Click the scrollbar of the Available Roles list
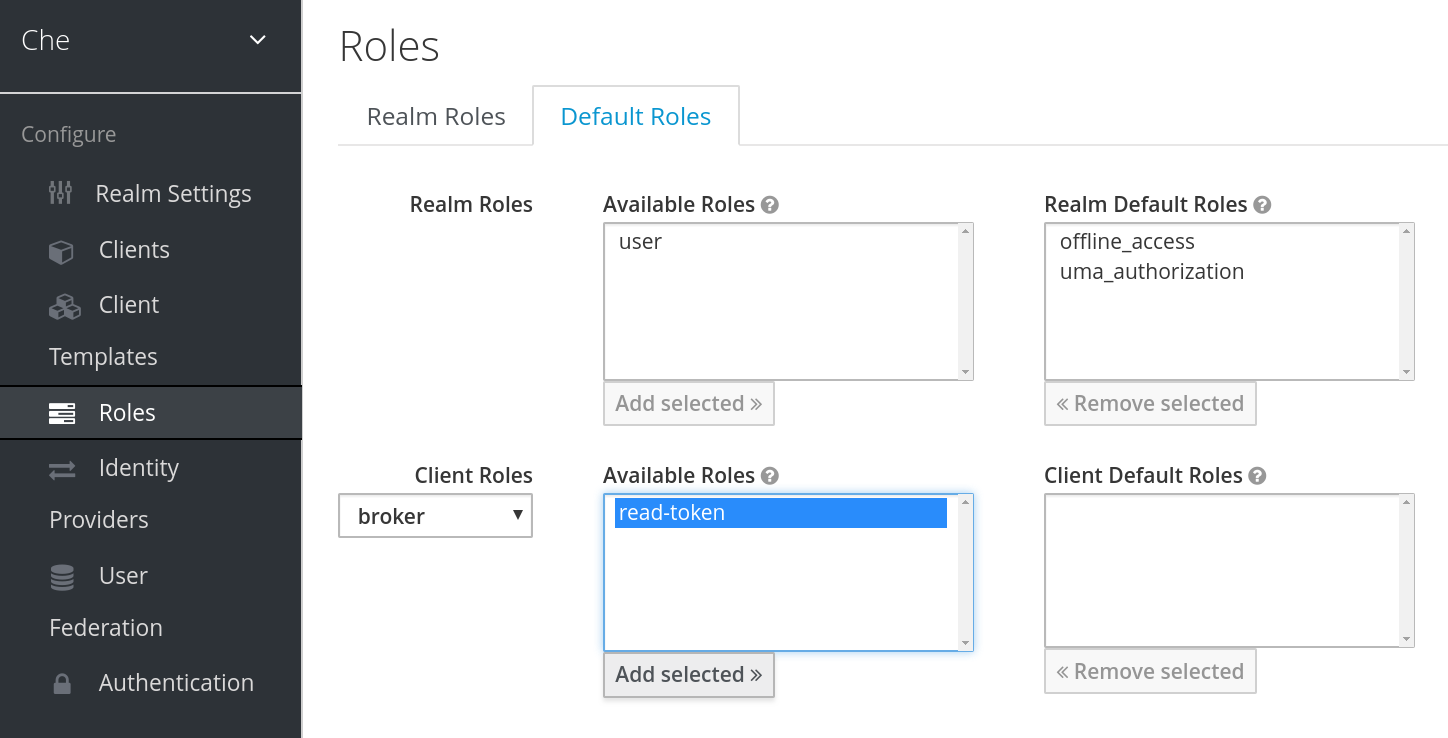This screenshot has width=1448, height=738. [x=966, y=300]
